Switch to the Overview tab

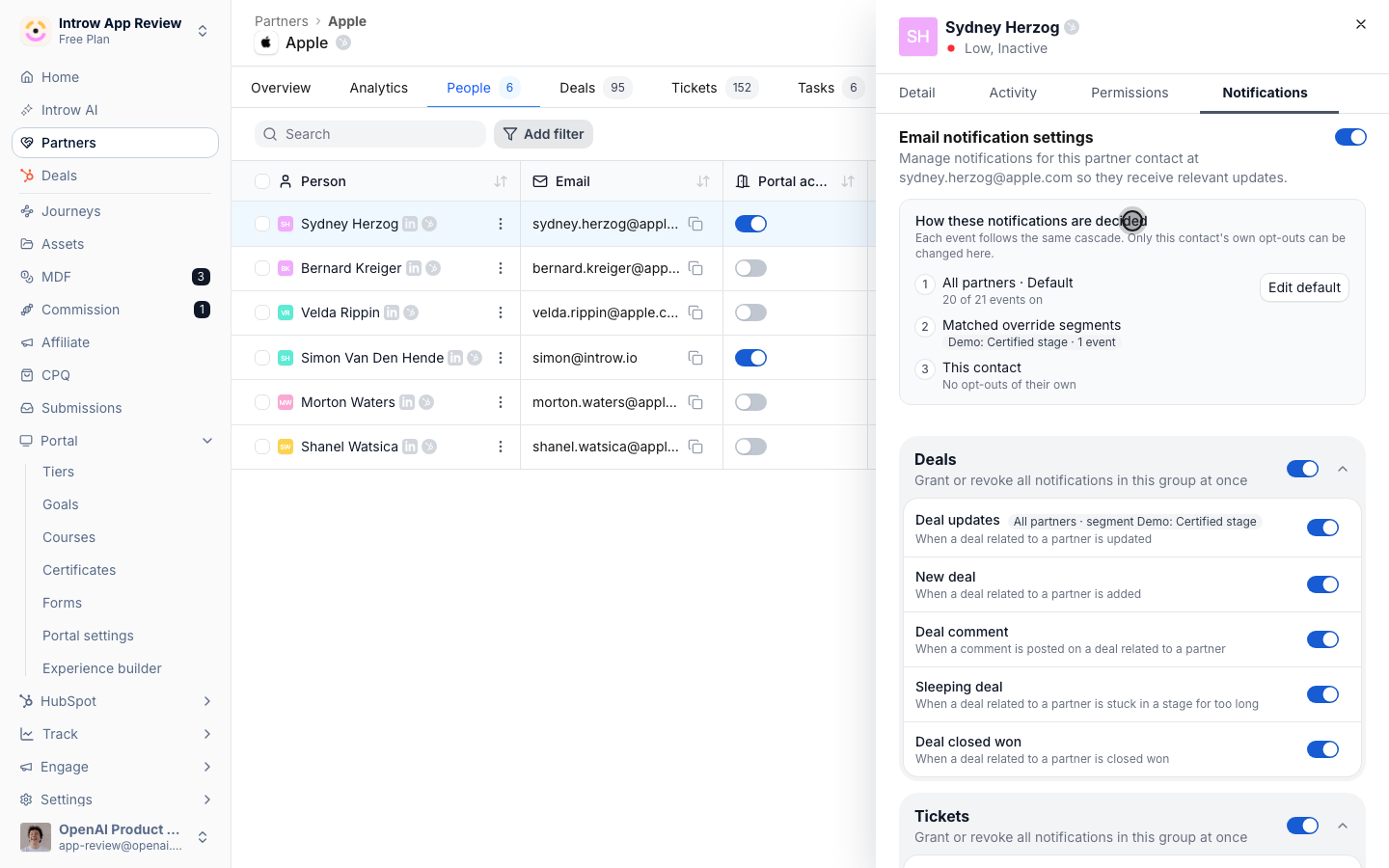pyautogui.click(x=281, y=88)
